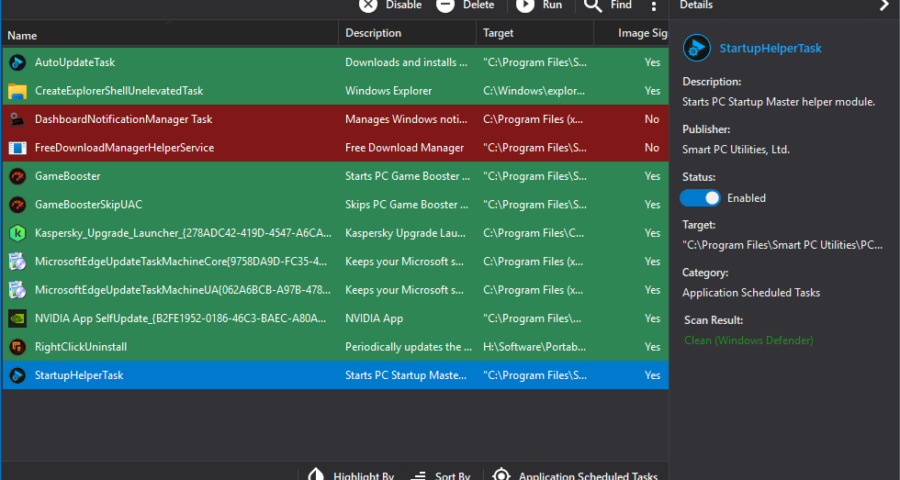Click the MicrosoftEdgeUpdateTaskMachineUA icon
Screen dimensions: 900x480
18,290
